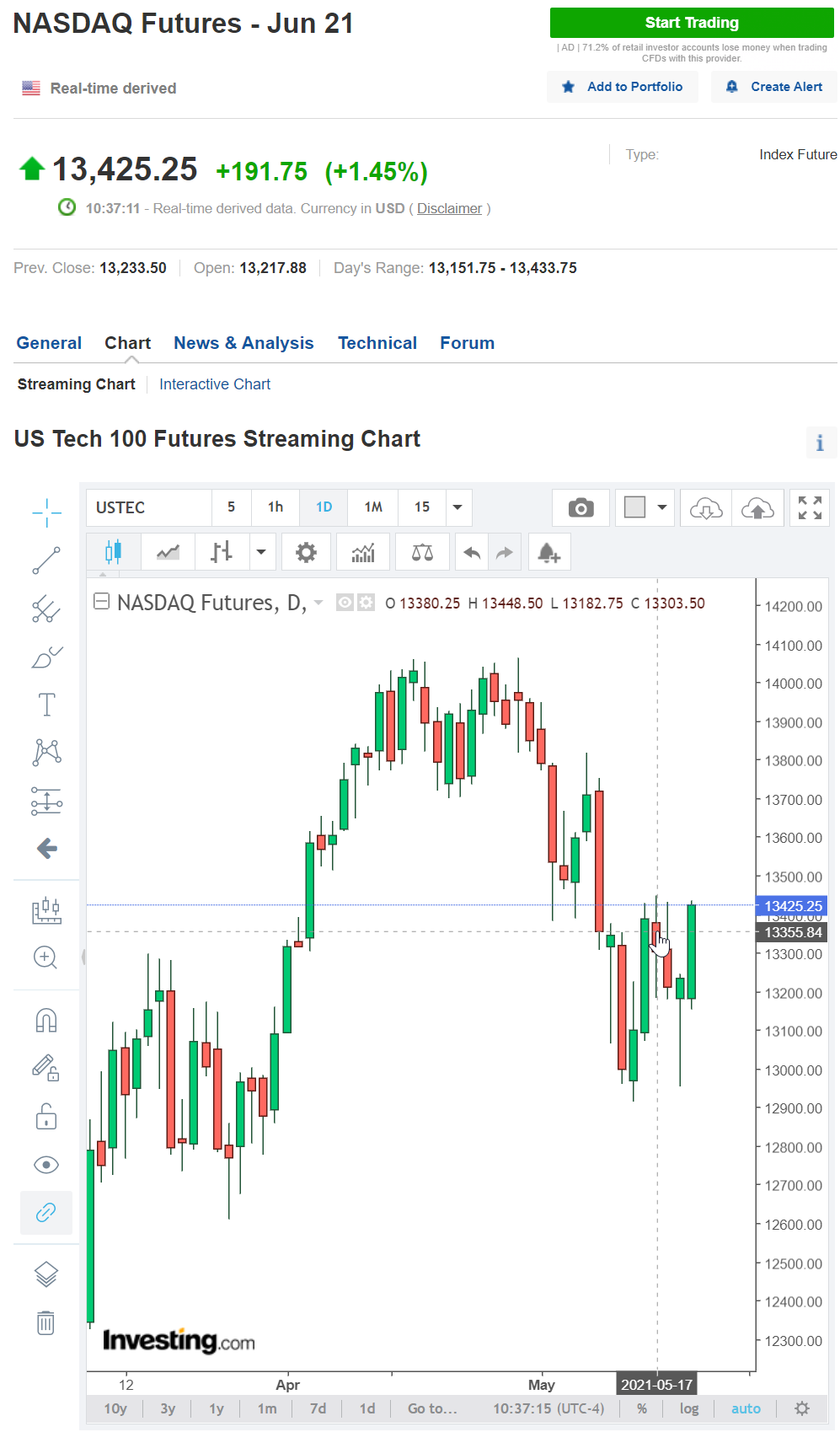Open chart settings gear in toolbar
Screen dimensions: 840x1432
[x=307, y=553]
